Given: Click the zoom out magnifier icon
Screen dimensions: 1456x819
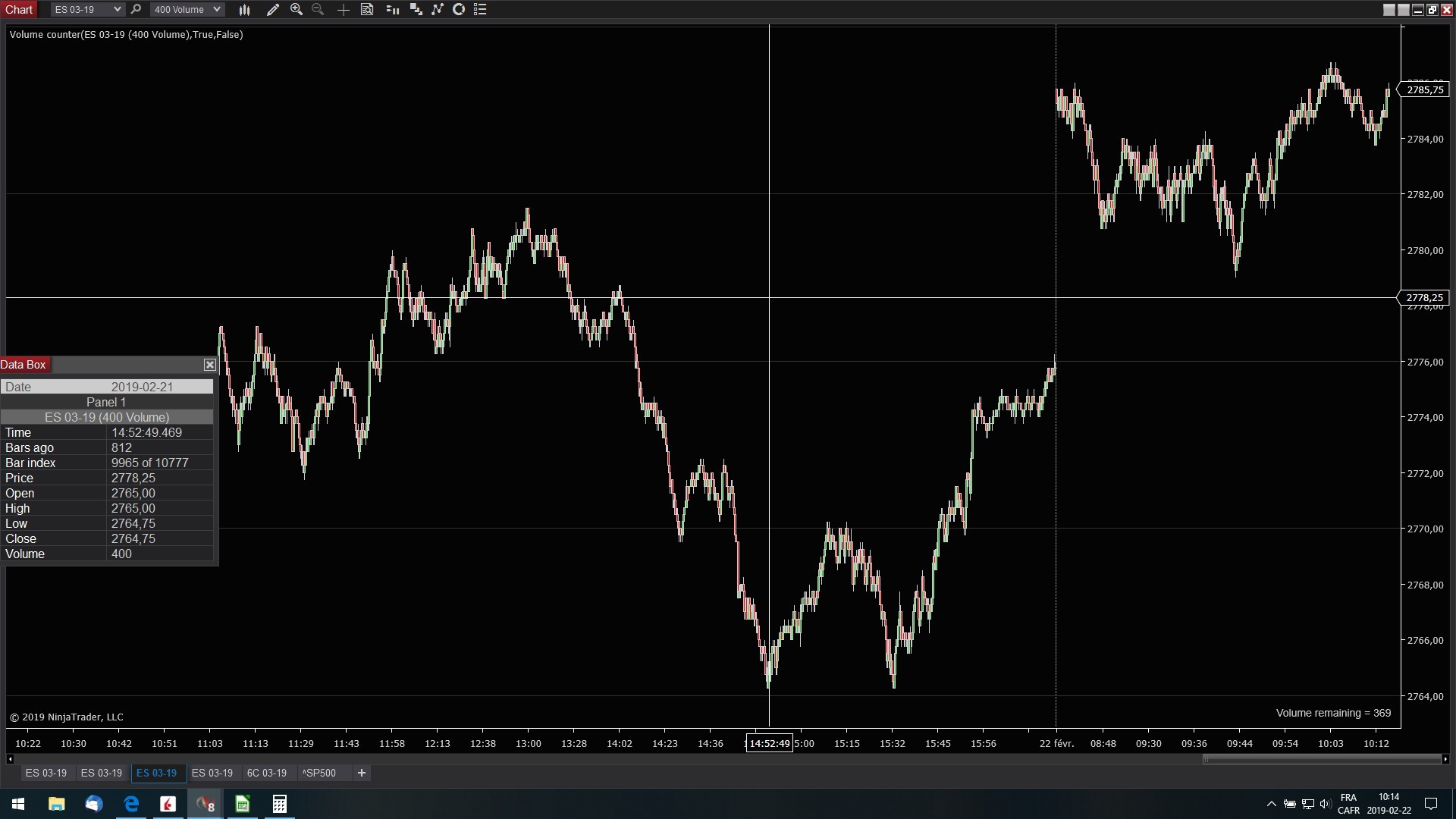Looking at the screenshot, I should 318,10.
